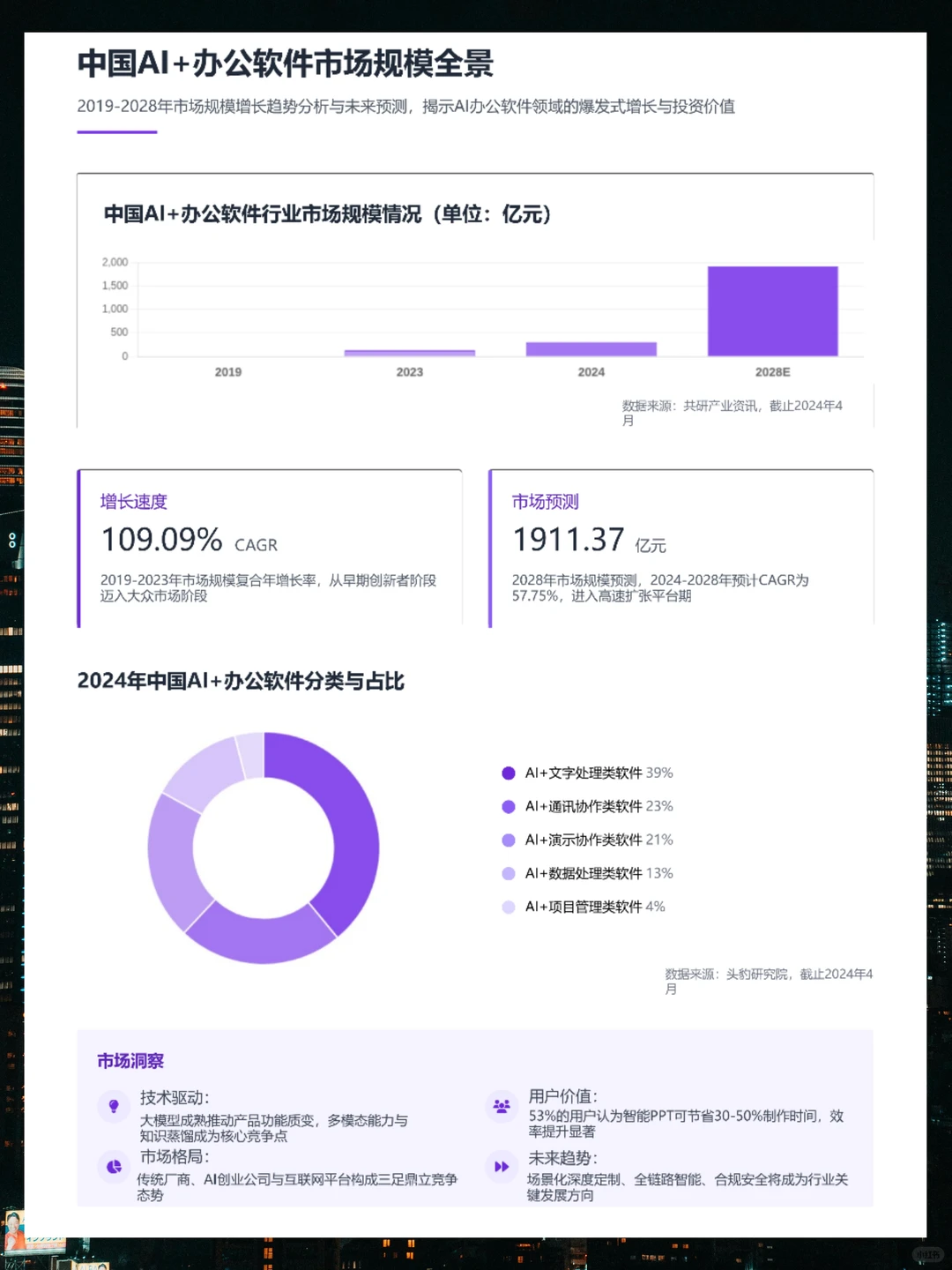Toggle the legend dot for AI+项目管理类软件
This screenshot has width=952, height=1270.
[x=508, y=907]
